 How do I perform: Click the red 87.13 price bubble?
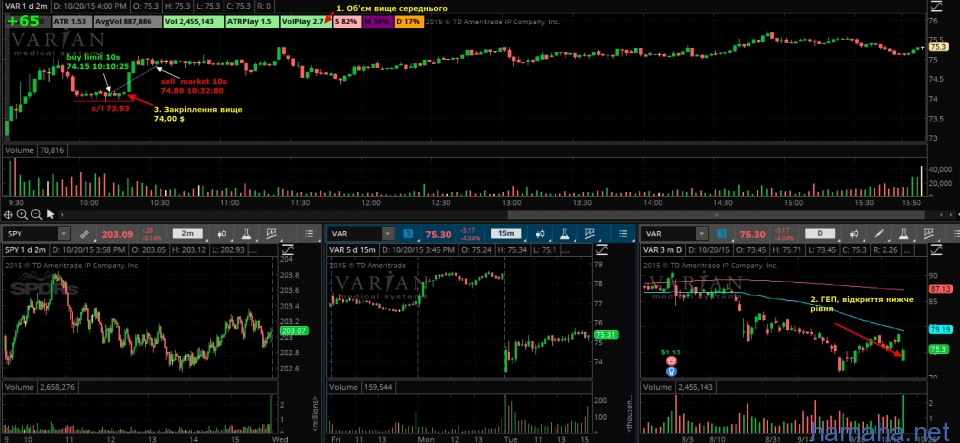(x=939, y=288)
